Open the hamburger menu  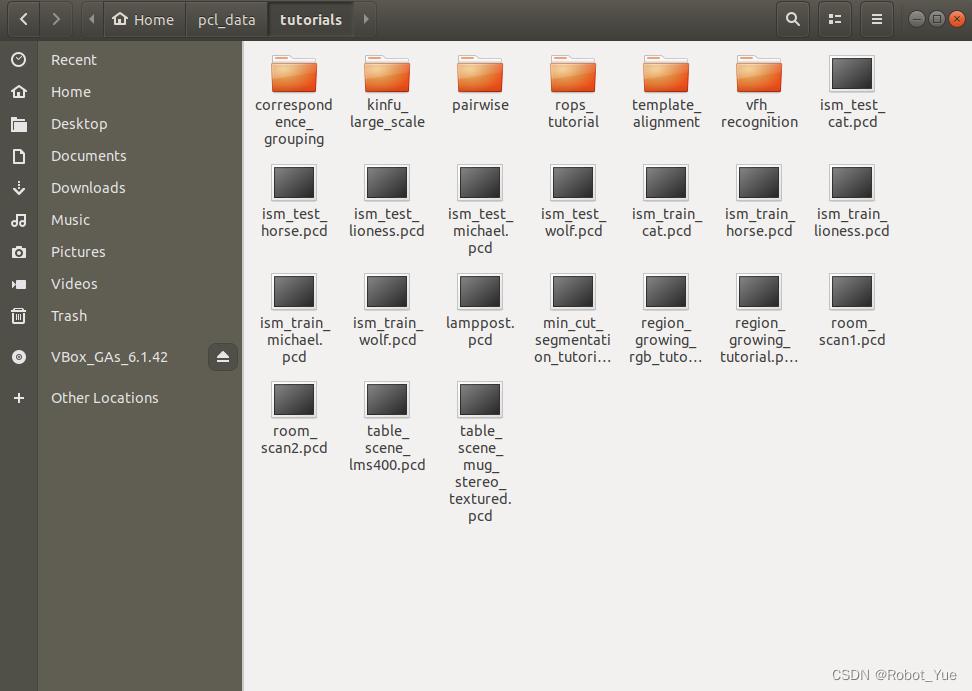(877, 19)
